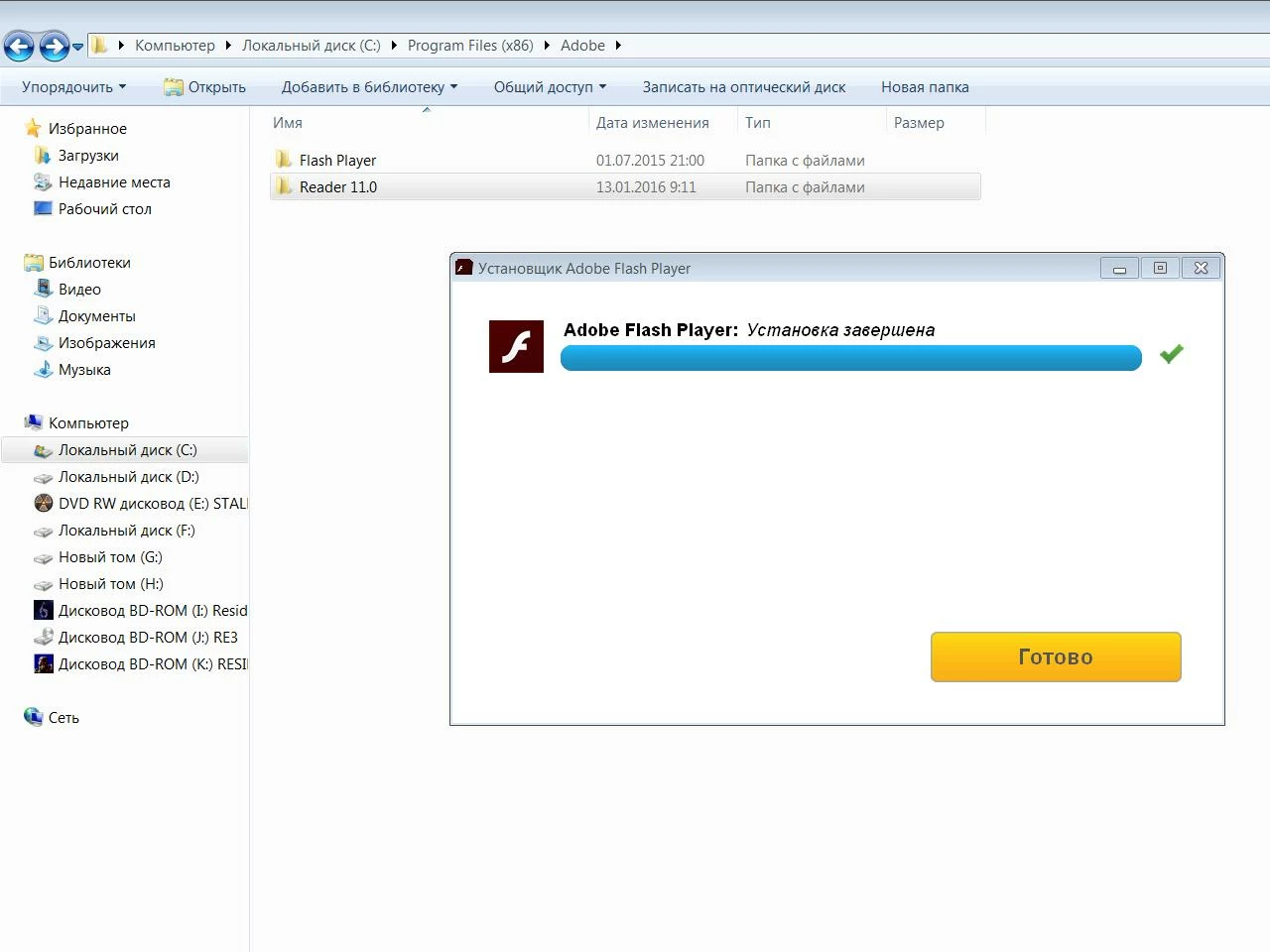Click Избранное star icon
Screen dimensions: 1270x952
(33, 128)
